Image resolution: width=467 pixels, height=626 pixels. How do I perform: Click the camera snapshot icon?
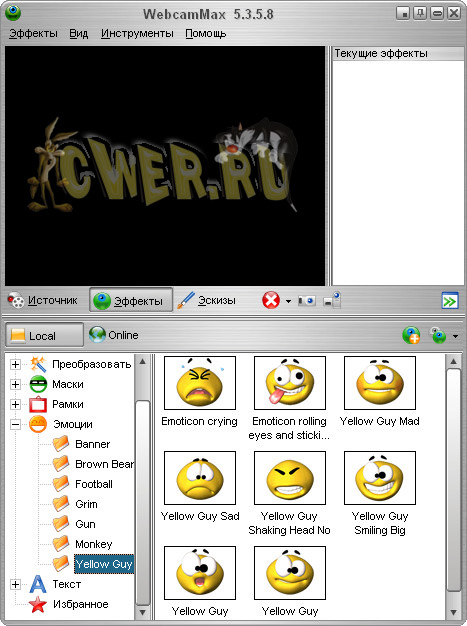click(307, 300)
